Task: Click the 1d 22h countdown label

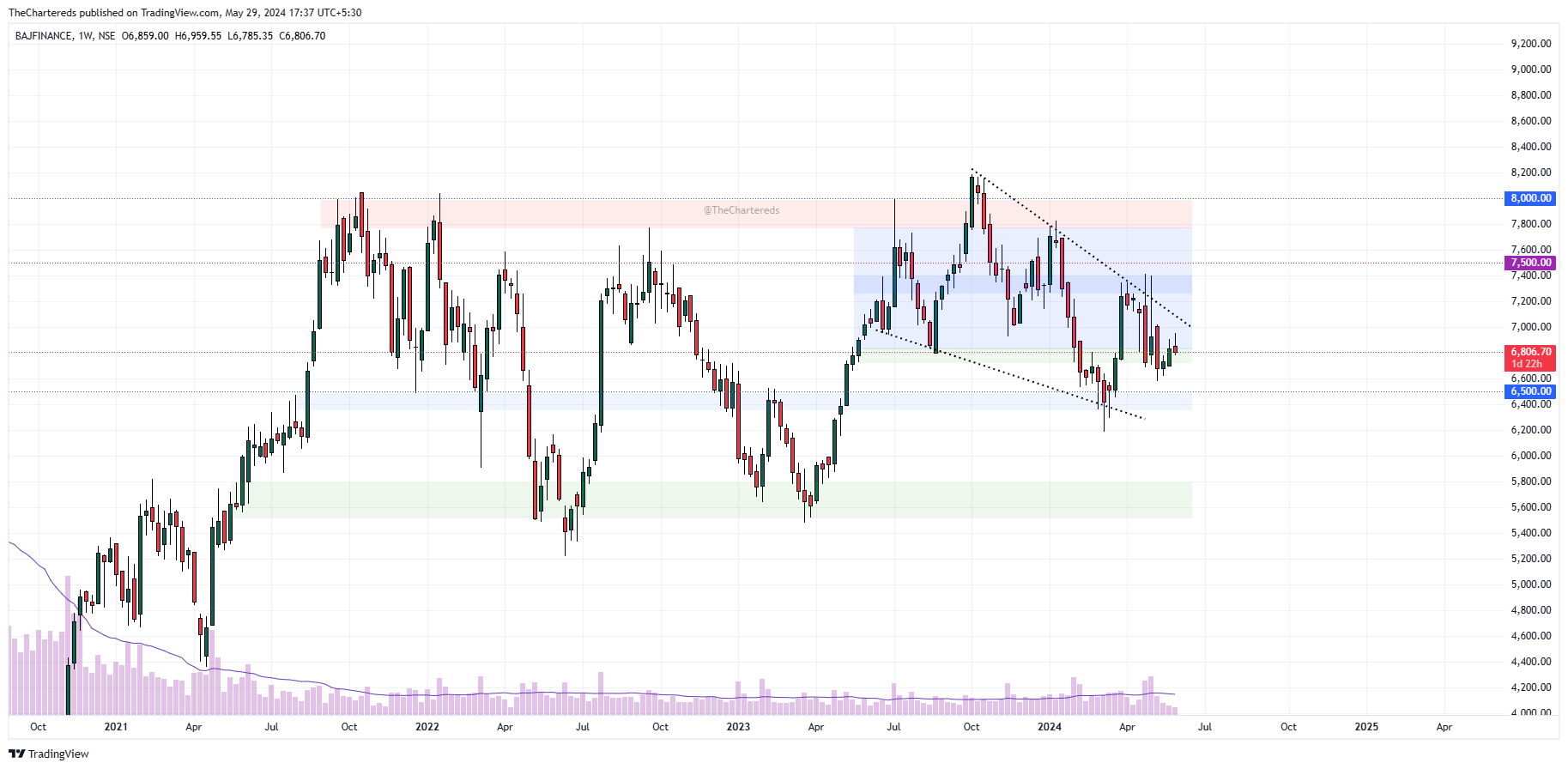Action: pyautogui.click(x=1527, y=364)
